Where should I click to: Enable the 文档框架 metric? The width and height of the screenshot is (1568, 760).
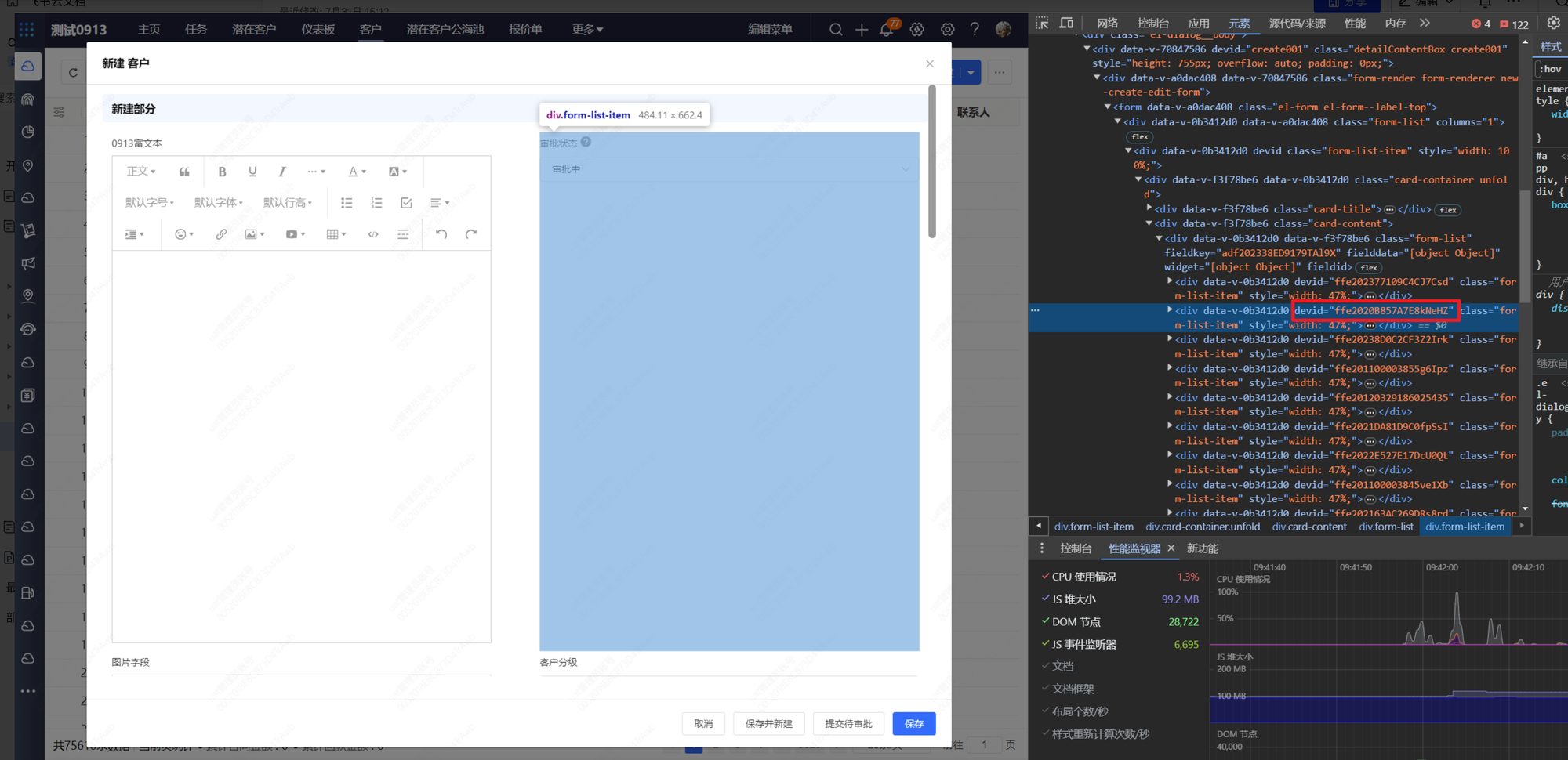pyautogui.click(x=1045, y=689)
